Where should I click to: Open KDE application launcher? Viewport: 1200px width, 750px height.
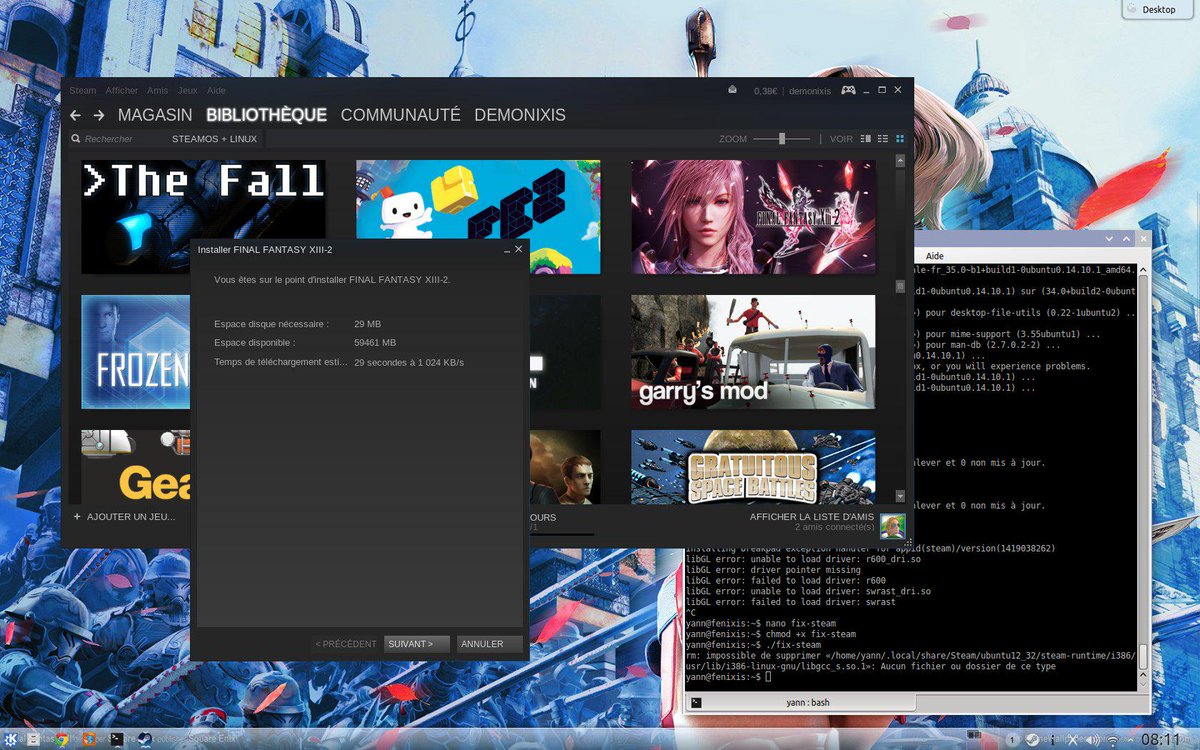(12, 739)
